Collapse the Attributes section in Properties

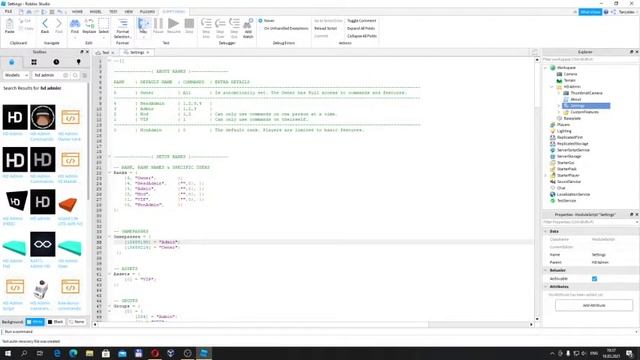tap(546, 287)
